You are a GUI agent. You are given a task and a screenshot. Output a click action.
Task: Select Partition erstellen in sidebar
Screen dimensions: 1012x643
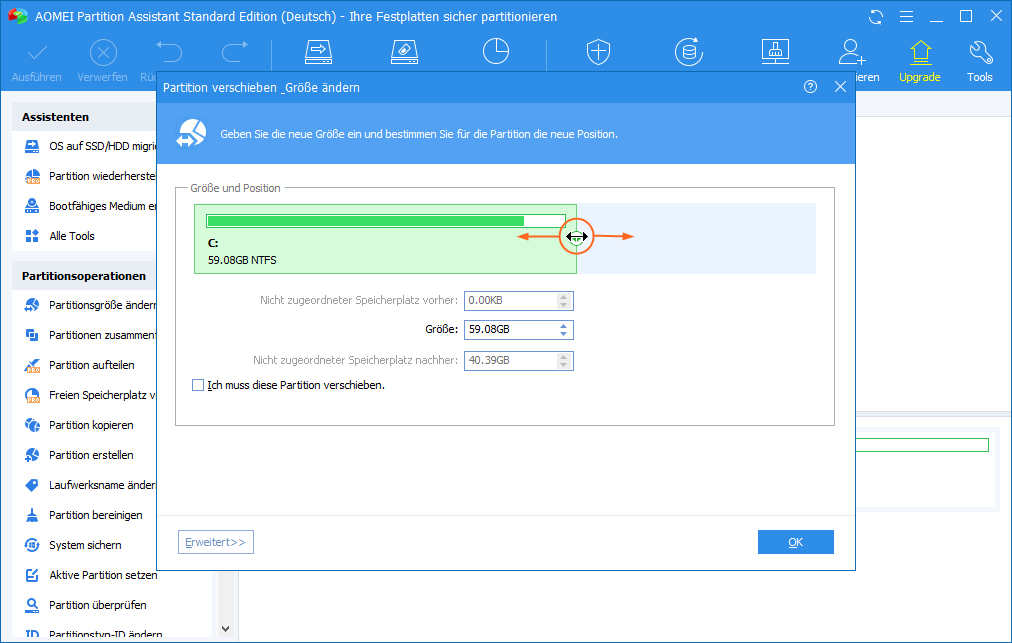[91, 455]
